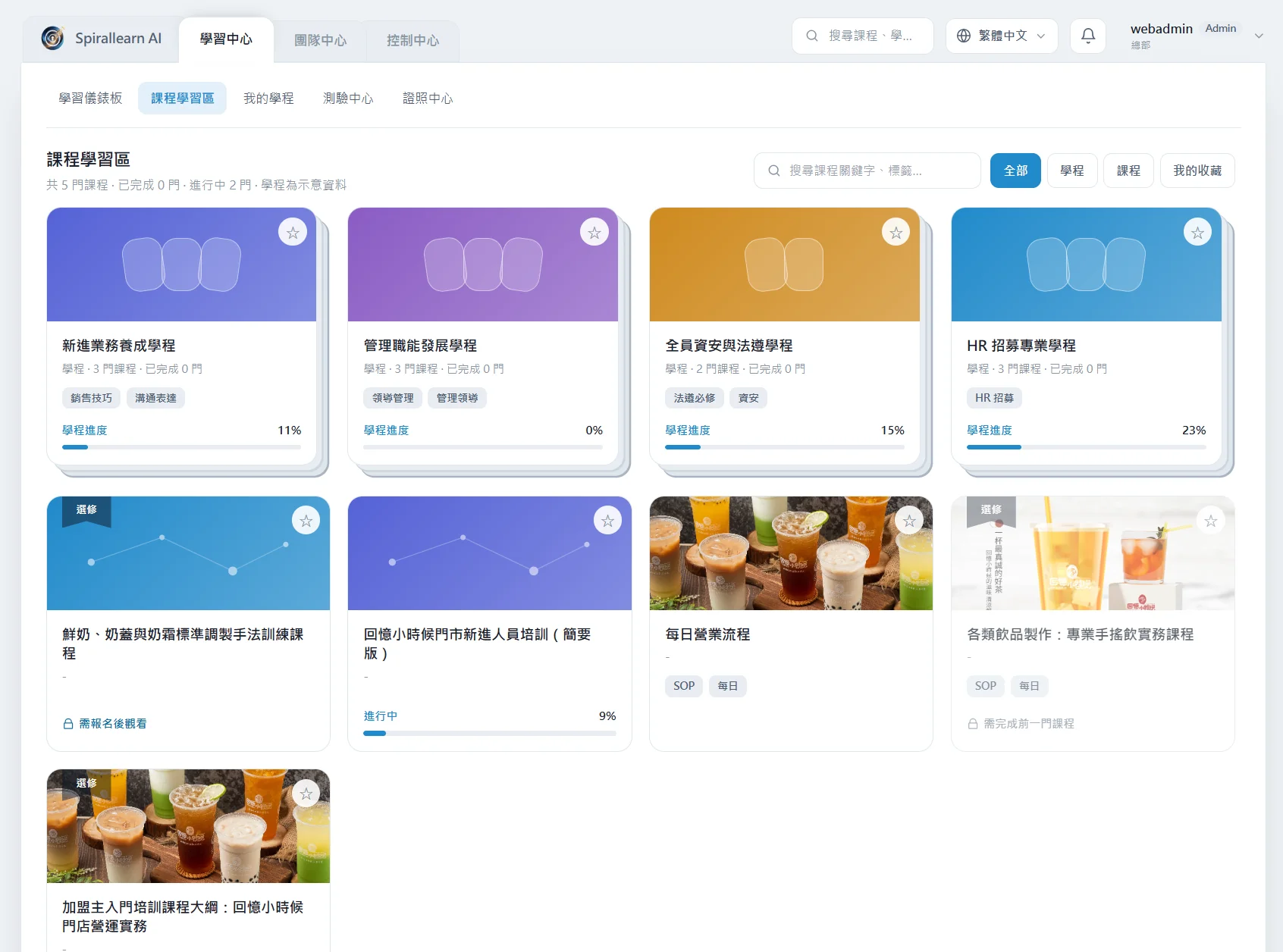Open the 繁體中文 language dropdown
Screen dimensions: 1283x952
point(1002,36)
